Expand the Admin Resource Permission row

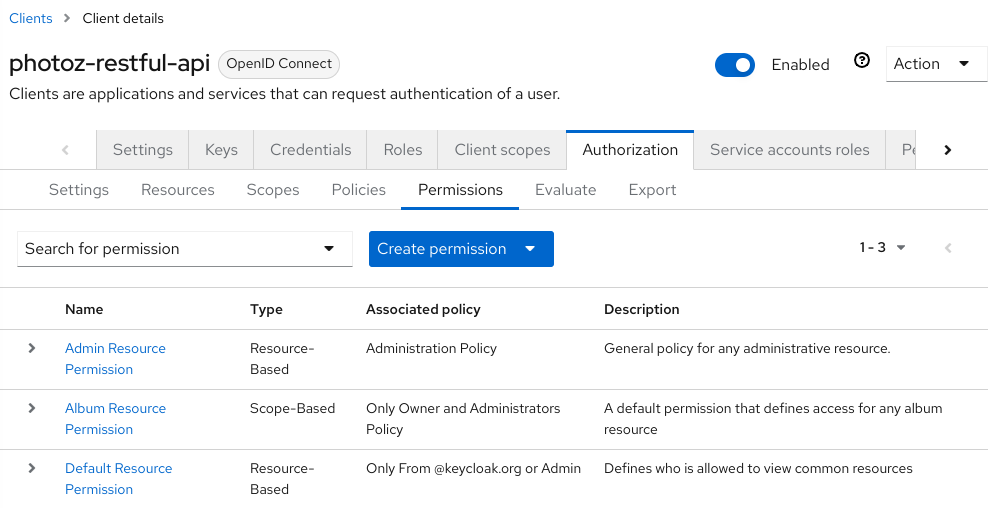[x=32, y=348]
